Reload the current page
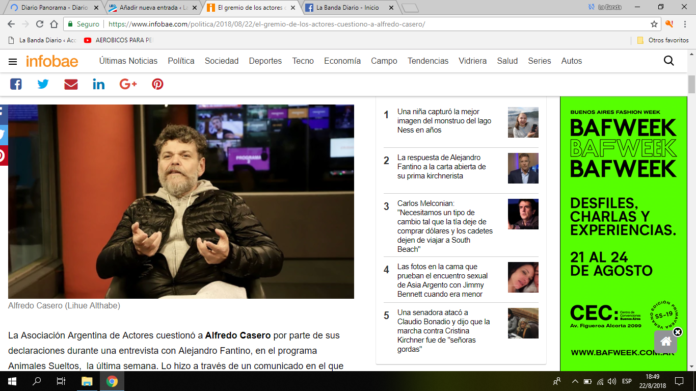The image size is (696, 391). (x=40, y=24)
